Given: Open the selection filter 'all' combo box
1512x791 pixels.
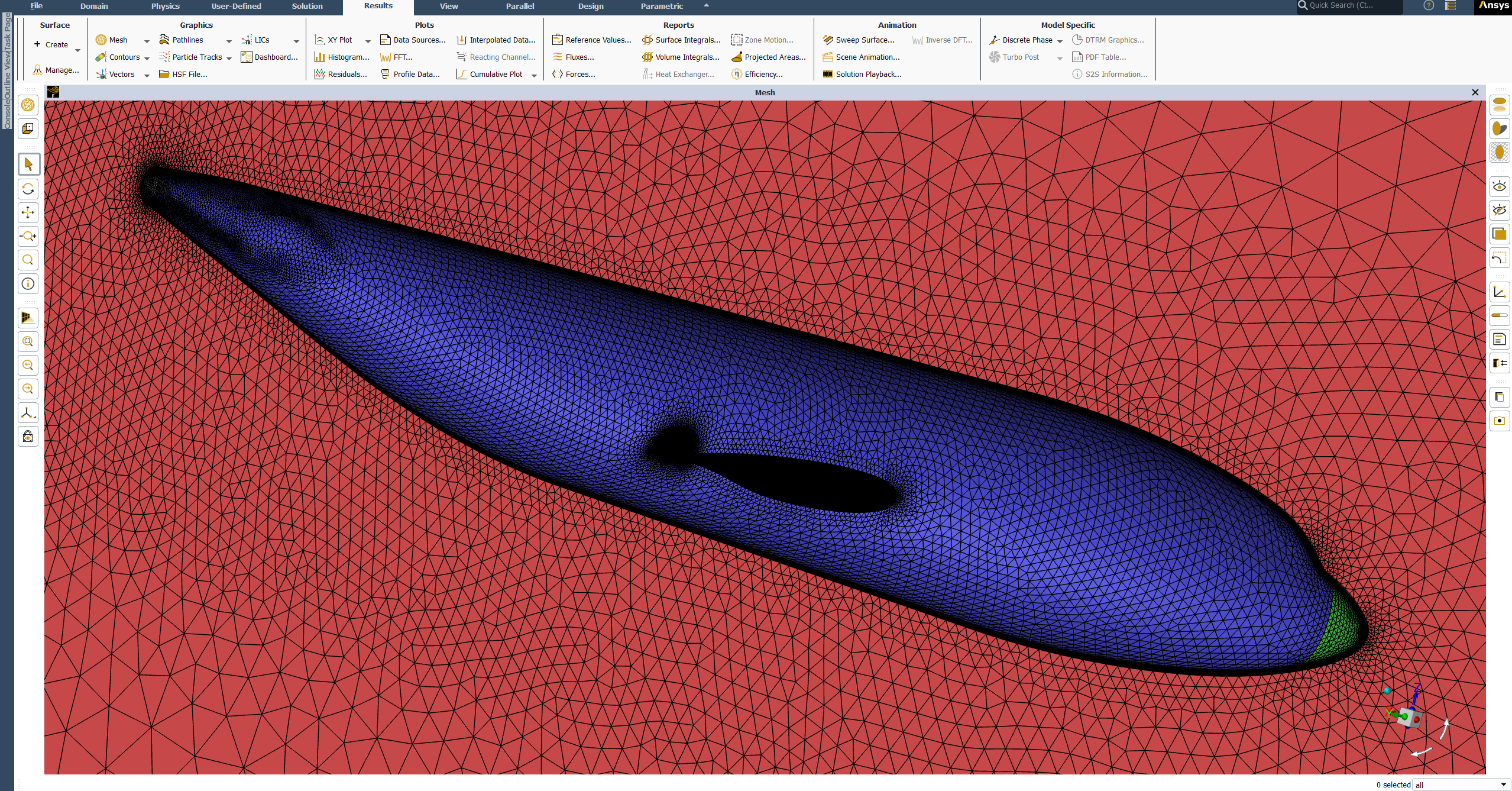Looking at the screenshot, I should click(1461, 784).
